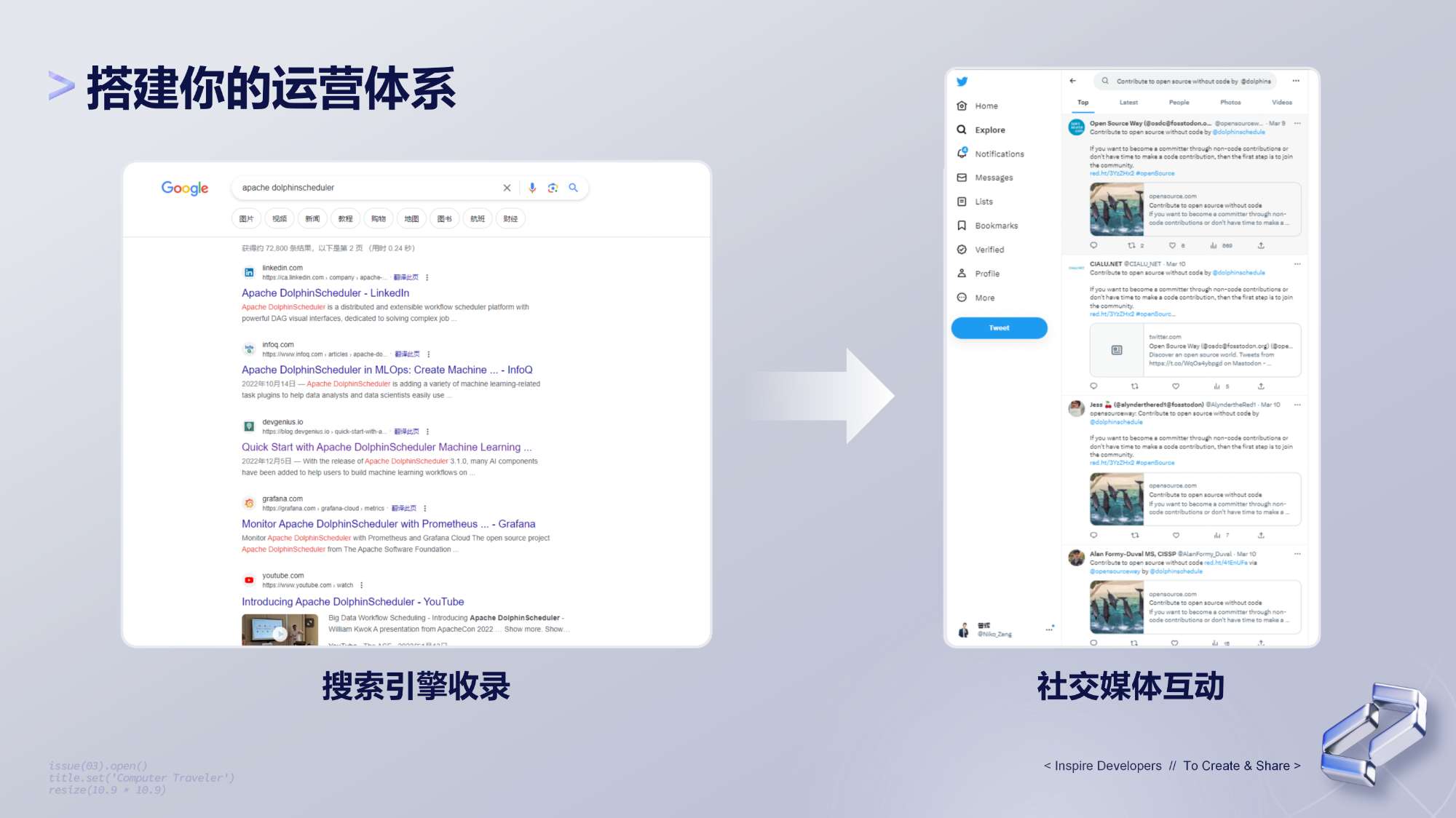Click the linkedin.com favicon in results

(x=249, y=272)
